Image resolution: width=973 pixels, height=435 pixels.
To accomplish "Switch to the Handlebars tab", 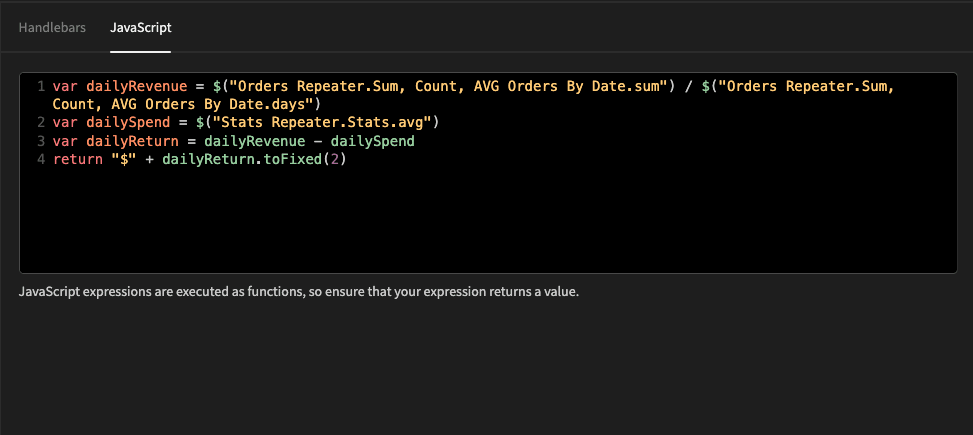I will click(x=52, y=28).
